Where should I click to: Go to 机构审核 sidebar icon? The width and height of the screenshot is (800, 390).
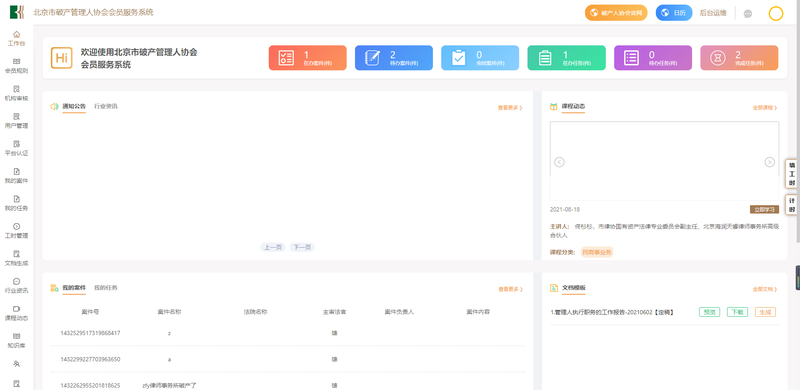tap(16, 89)
